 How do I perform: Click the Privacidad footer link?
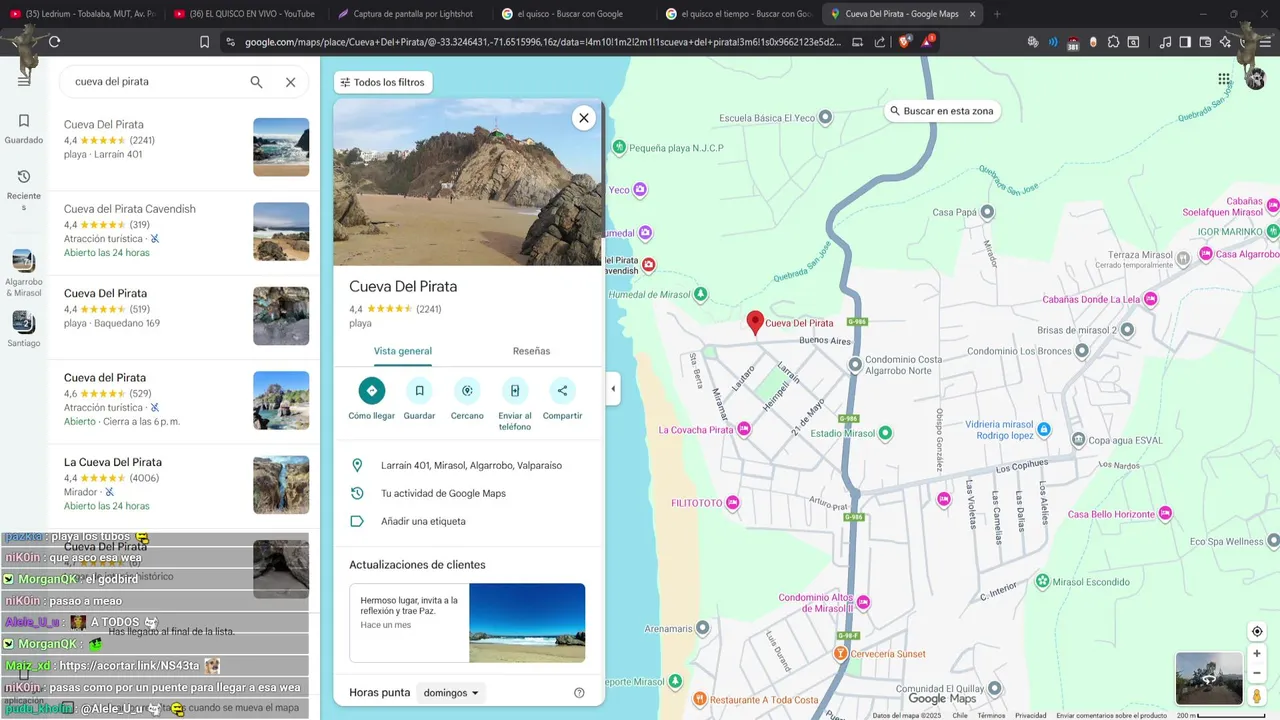pyautogui.click(x=1030, y=715)
